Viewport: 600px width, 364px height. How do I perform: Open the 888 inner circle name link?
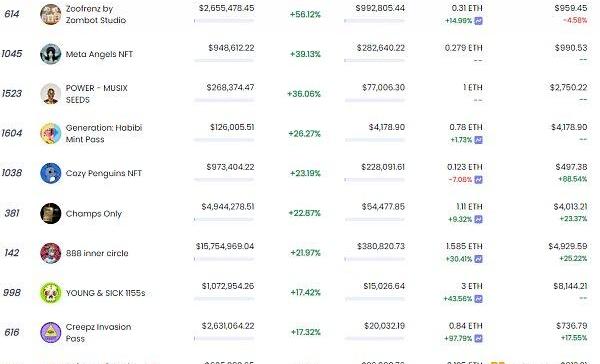97,253
